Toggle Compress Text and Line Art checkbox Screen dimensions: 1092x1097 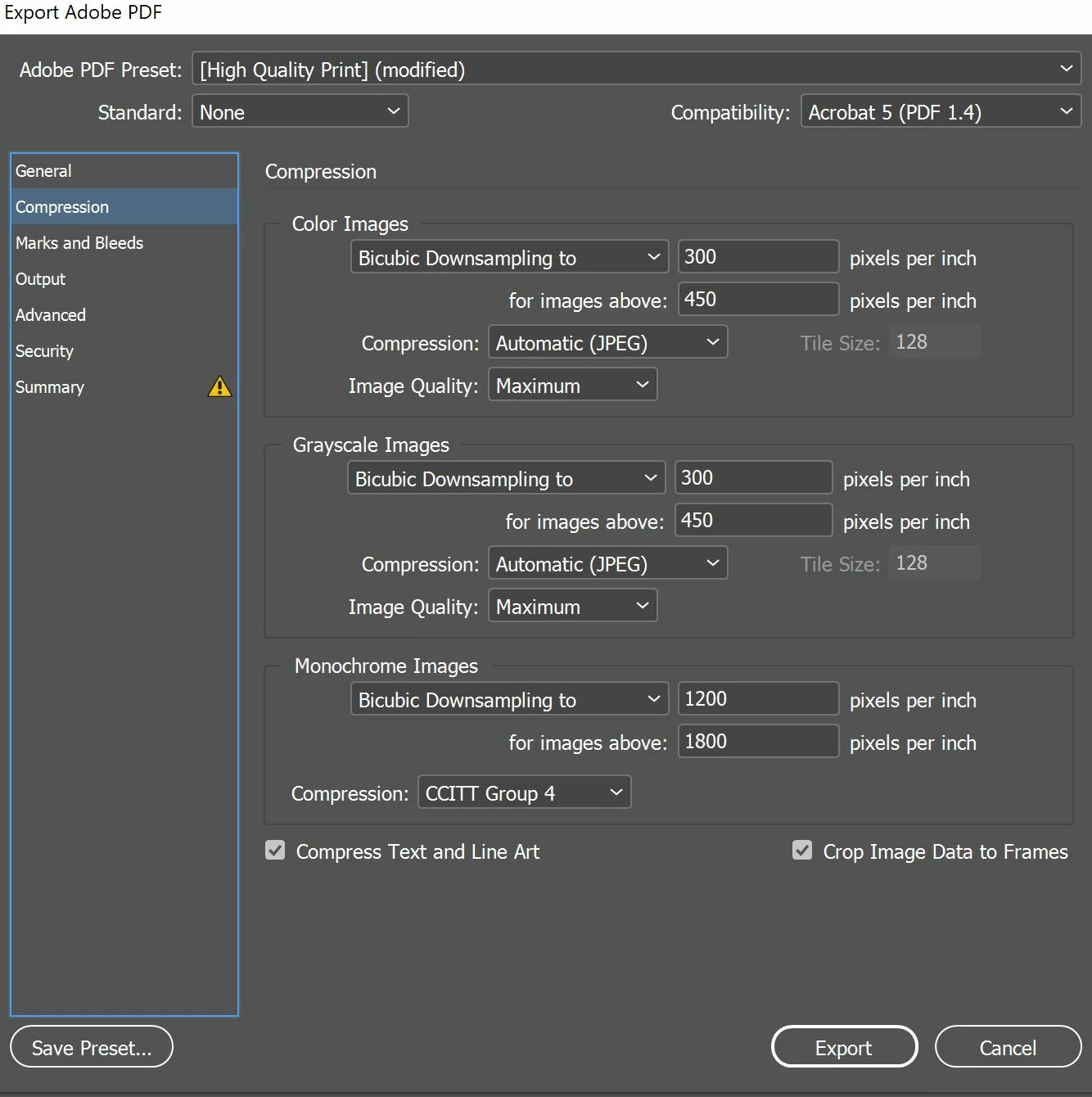[275, 851]
